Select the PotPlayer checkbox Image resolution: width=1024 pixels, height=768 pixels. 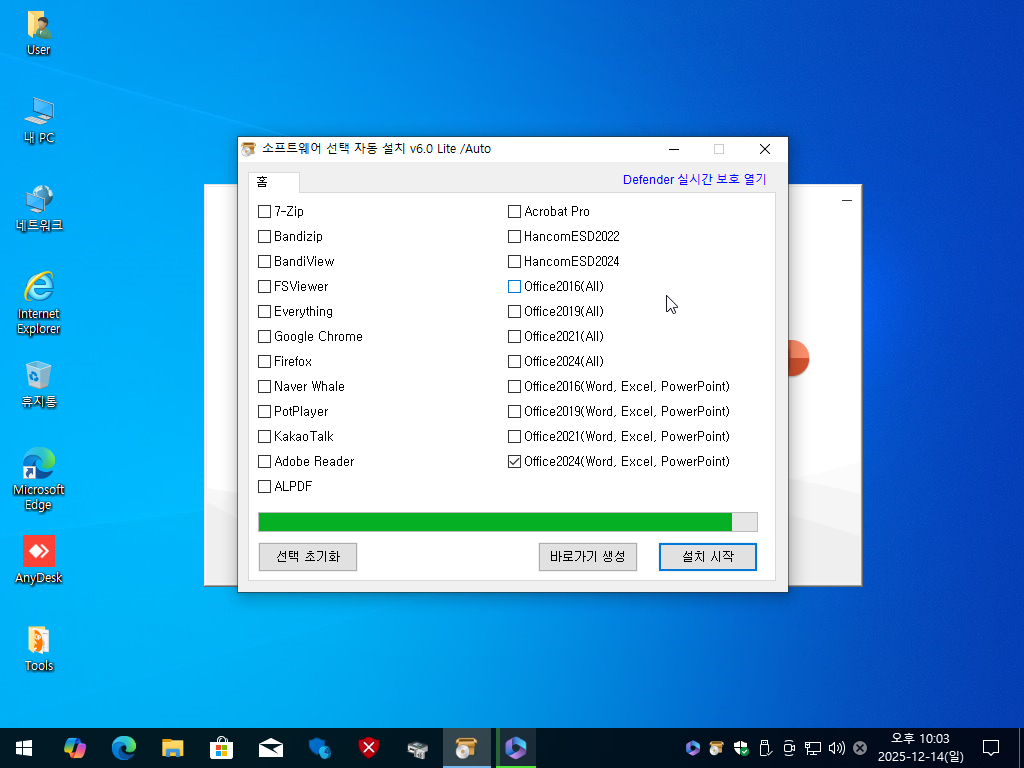click(x=264, y=411)
